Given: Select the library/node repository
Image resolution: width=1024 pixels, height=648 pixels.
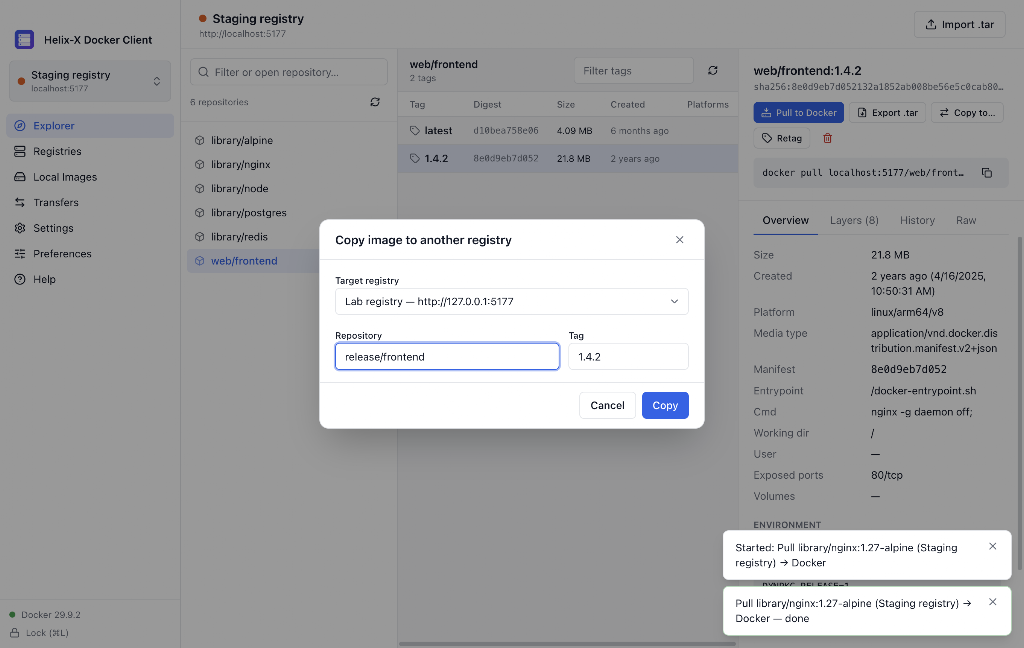Looking at the screenshot, I should click(289, 189).
